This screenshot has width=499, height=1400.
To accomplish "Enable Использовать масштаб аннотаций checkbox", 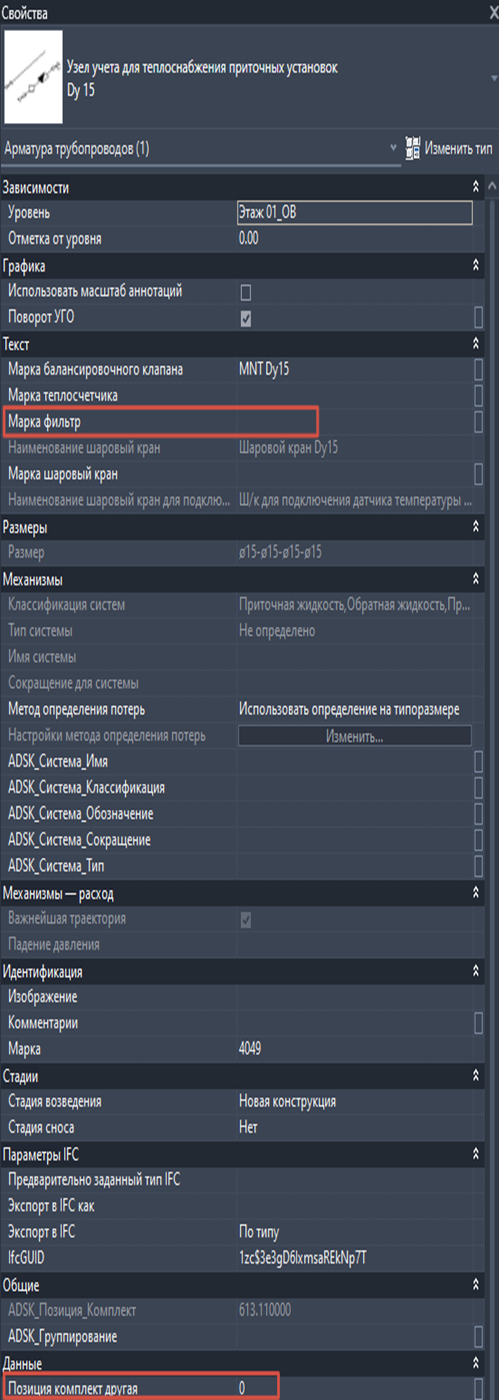I will click(245, 292).
